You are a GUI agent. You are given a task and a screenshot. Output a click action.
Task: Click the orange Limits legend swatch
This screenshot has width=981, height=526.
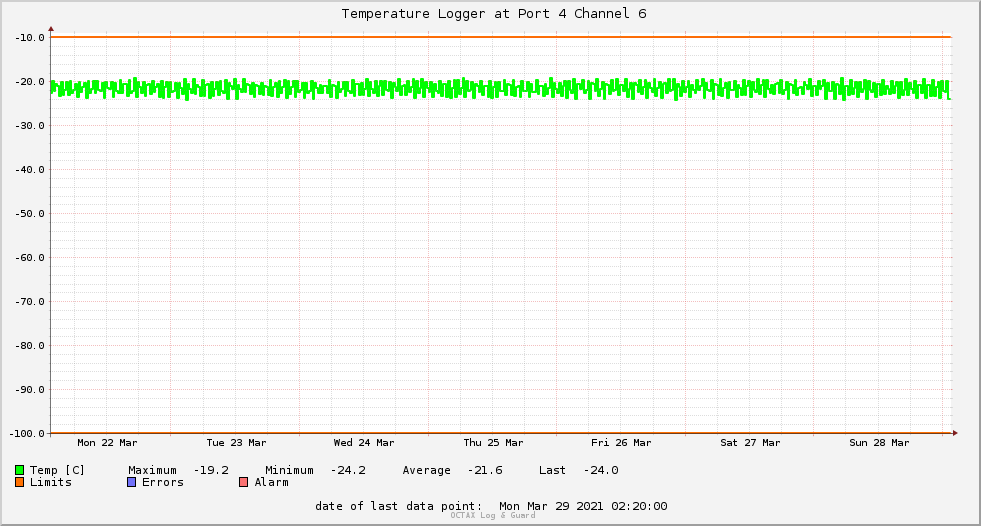tap(19, 482)
